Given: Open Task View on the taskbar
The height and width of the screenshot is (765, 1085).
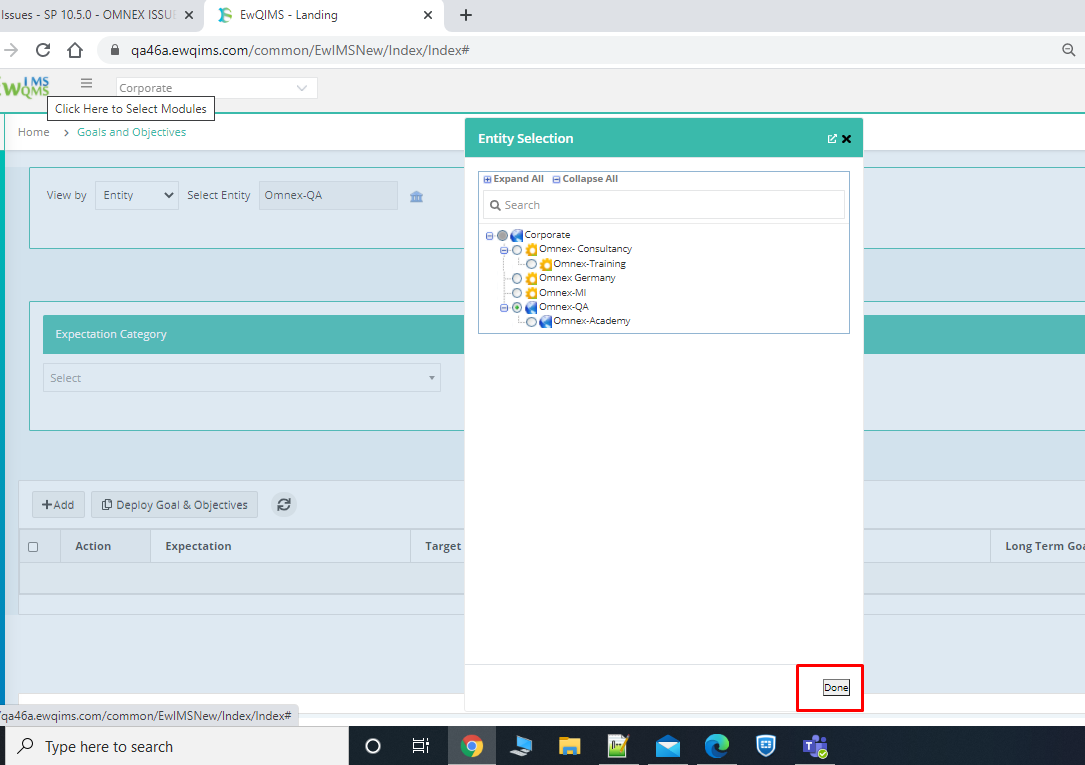Looking at the screenshot, I should coord(421,746).
